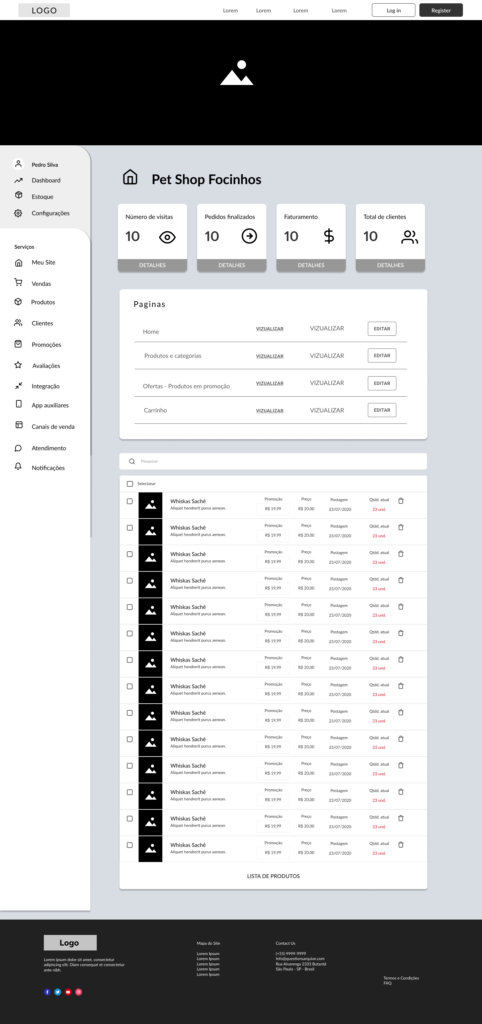Click the Produtos cube icon in sidebar
The height and width of the screenshot is (1024, 482).
click(18, 302)
